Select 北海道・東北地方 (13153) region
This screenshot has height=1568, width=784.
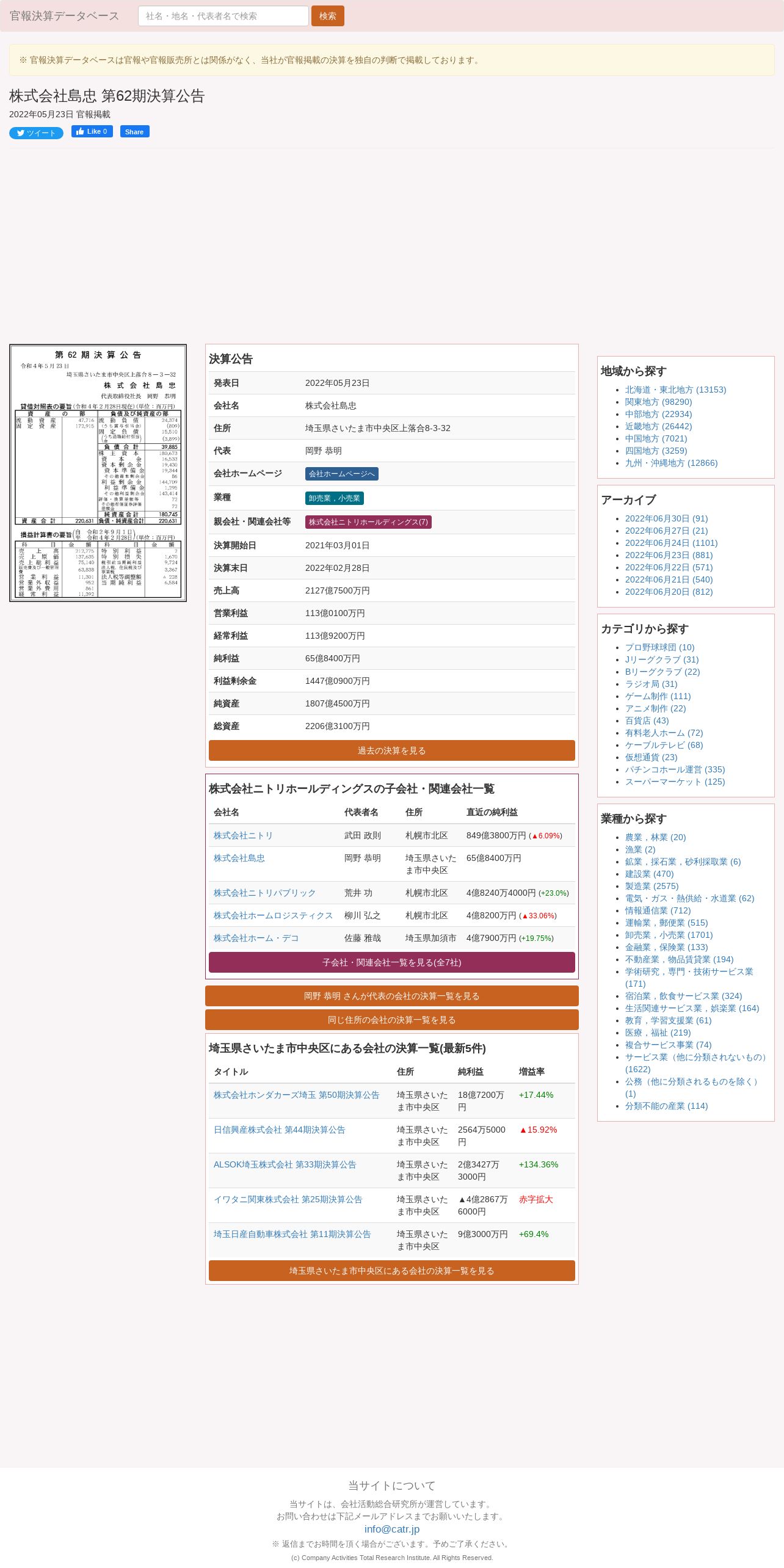[675, 390]
